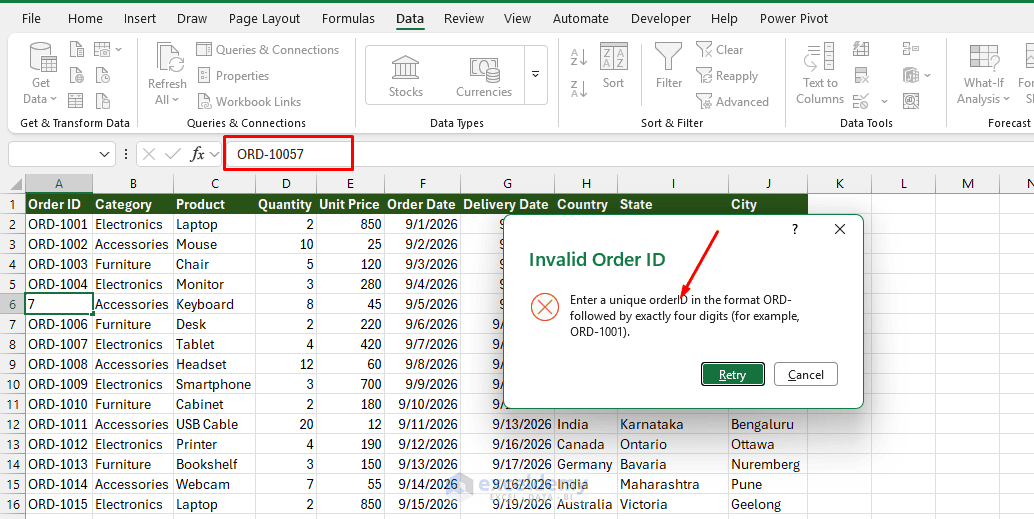Open the What-If Analysis dropdown arrow
The width and height of the screenshot is (1034, 519).
pyautogui.click(x=1007, y=100)
